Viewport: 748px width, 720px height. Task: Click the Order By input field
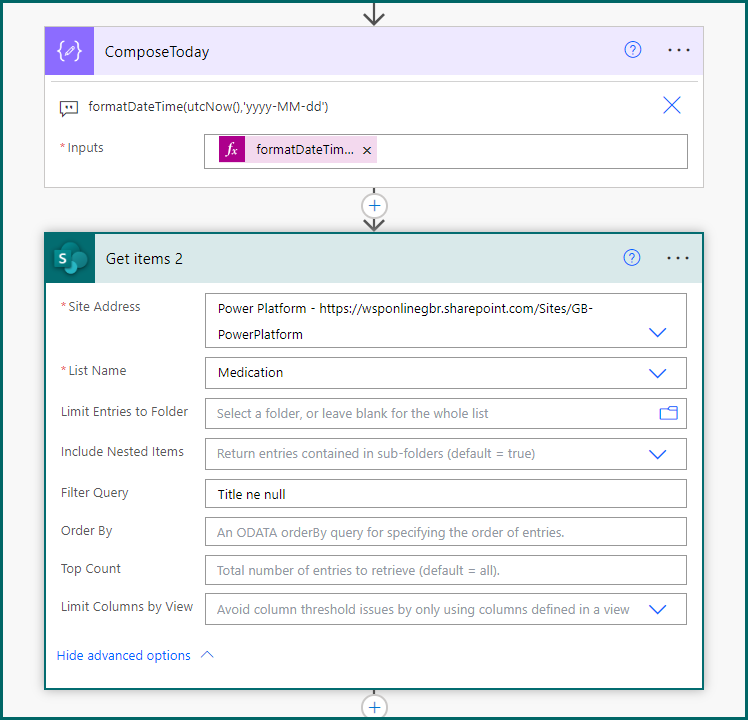point(446,532)
